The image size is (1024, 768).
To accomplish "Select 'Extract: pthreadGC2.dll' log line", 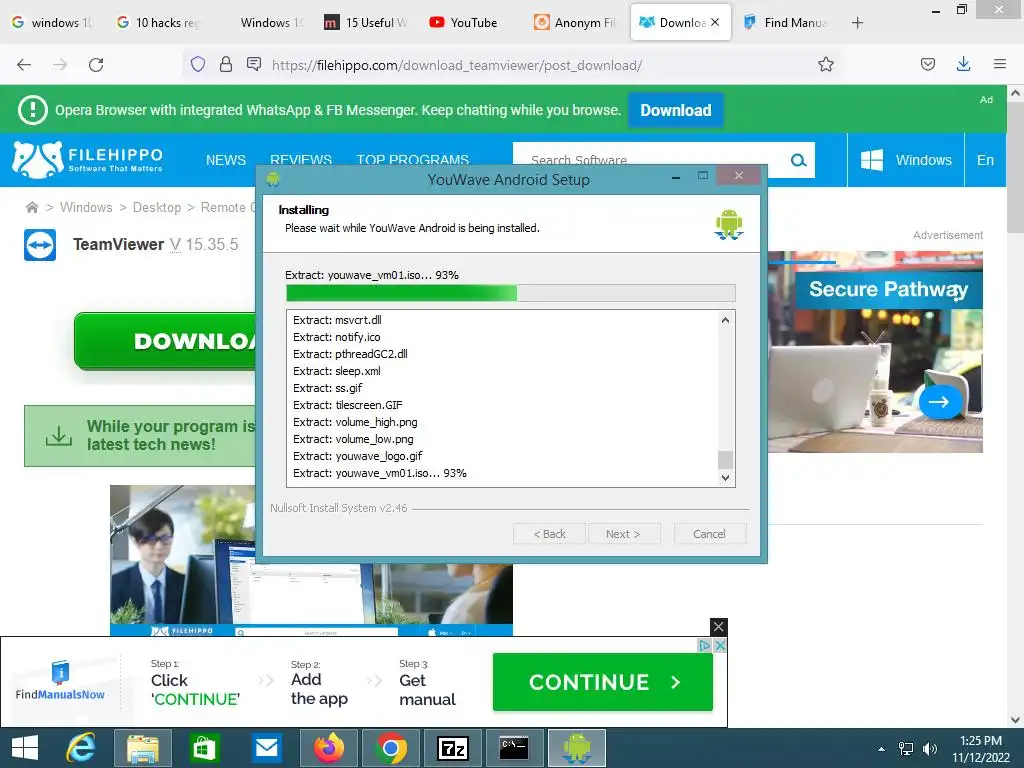I will 350,354.
